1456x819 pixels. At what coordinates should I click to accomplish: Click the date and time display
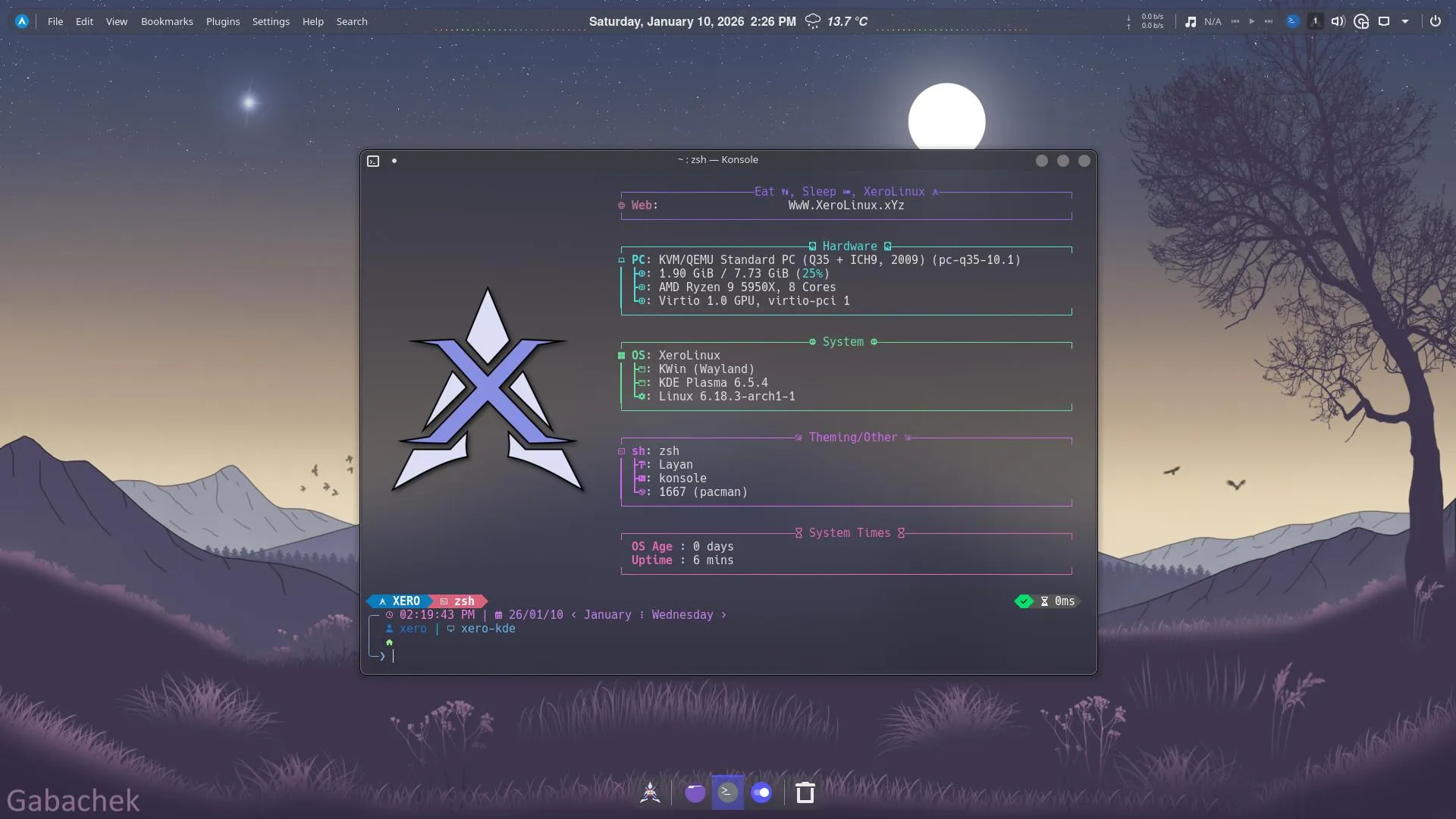692,21
